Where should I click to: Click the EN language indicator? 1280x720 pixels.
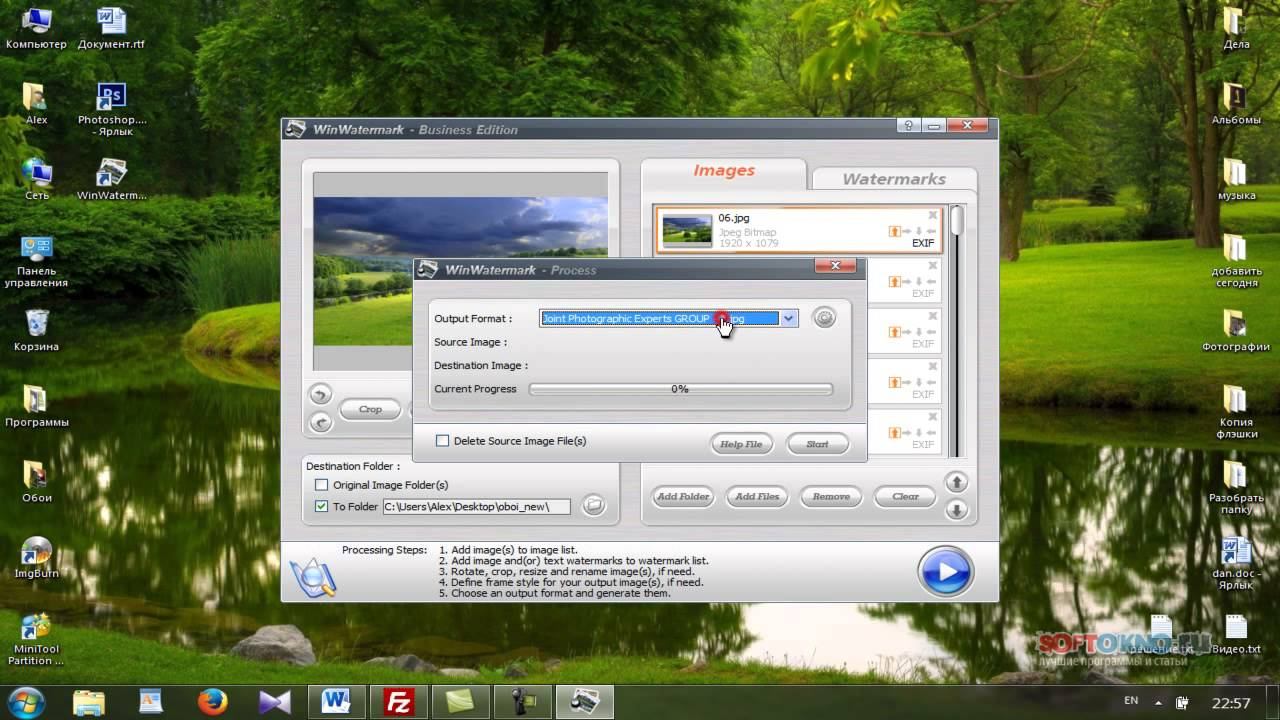(x=1131, y=701)
